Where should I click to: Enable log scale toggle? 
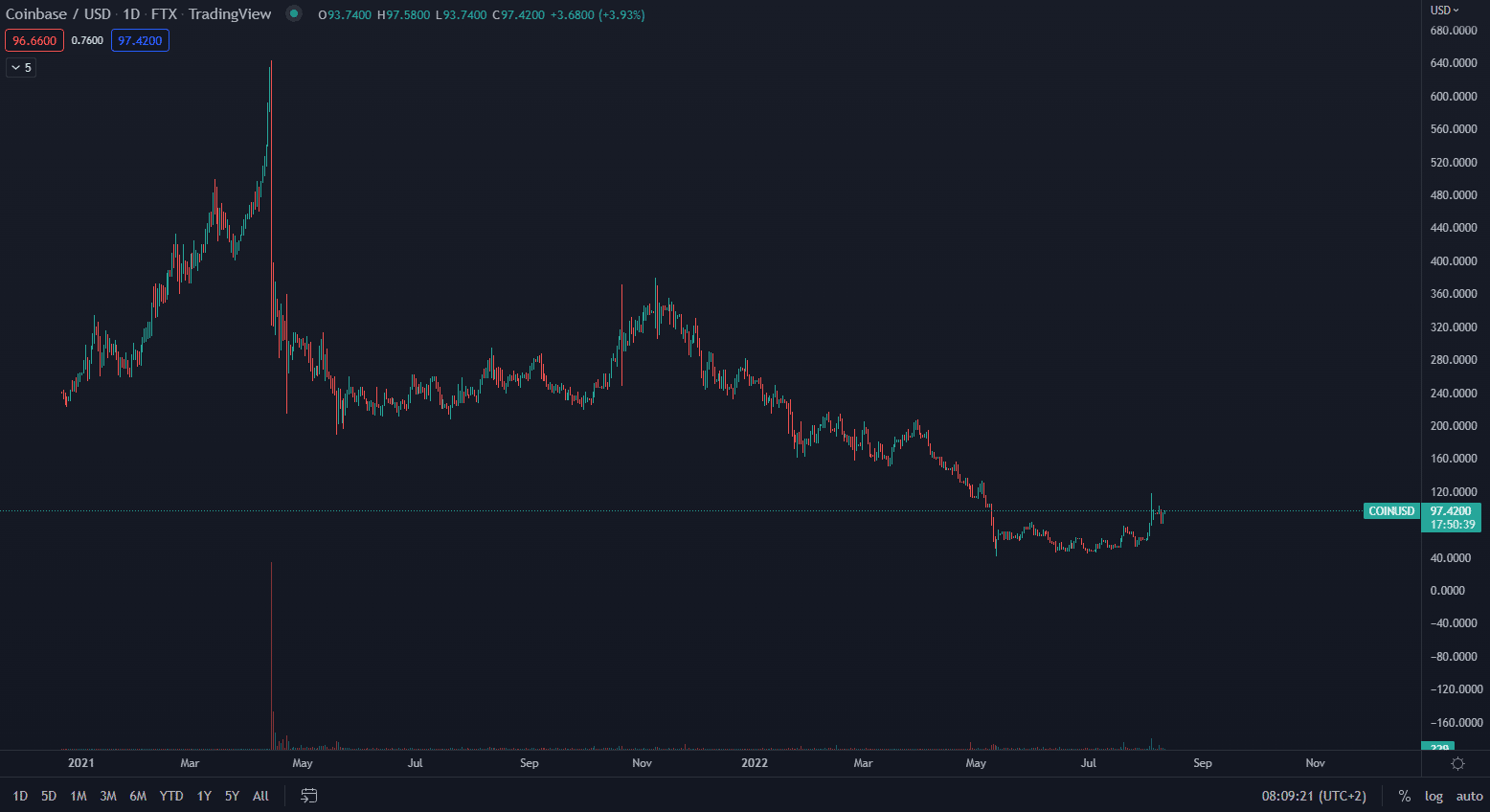point(1434,796)
